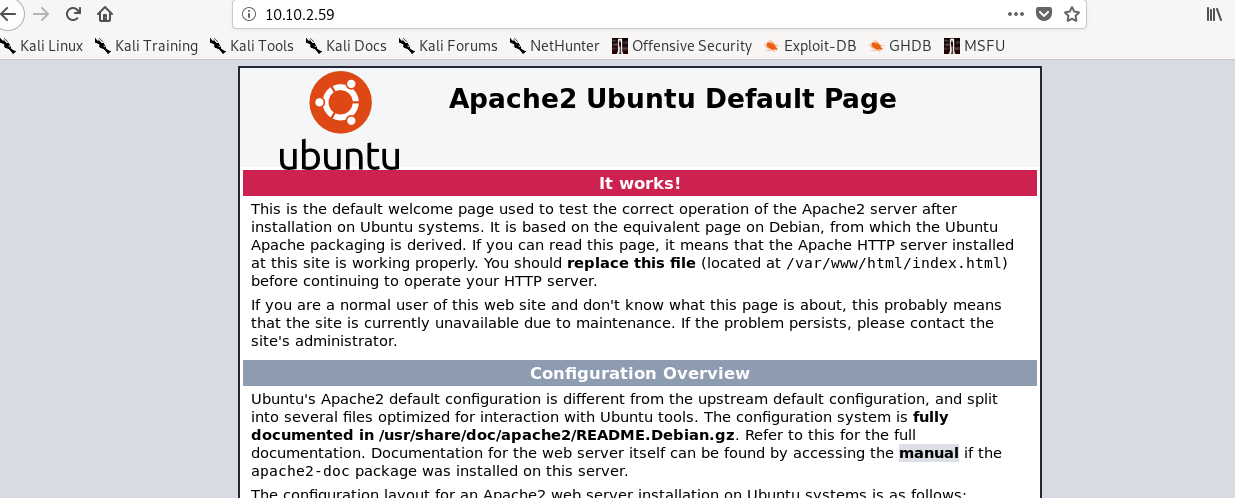This screenshot has height=498, width=1235.
Task: Click the Ubuntu logo image
Action: click(339, 120)
